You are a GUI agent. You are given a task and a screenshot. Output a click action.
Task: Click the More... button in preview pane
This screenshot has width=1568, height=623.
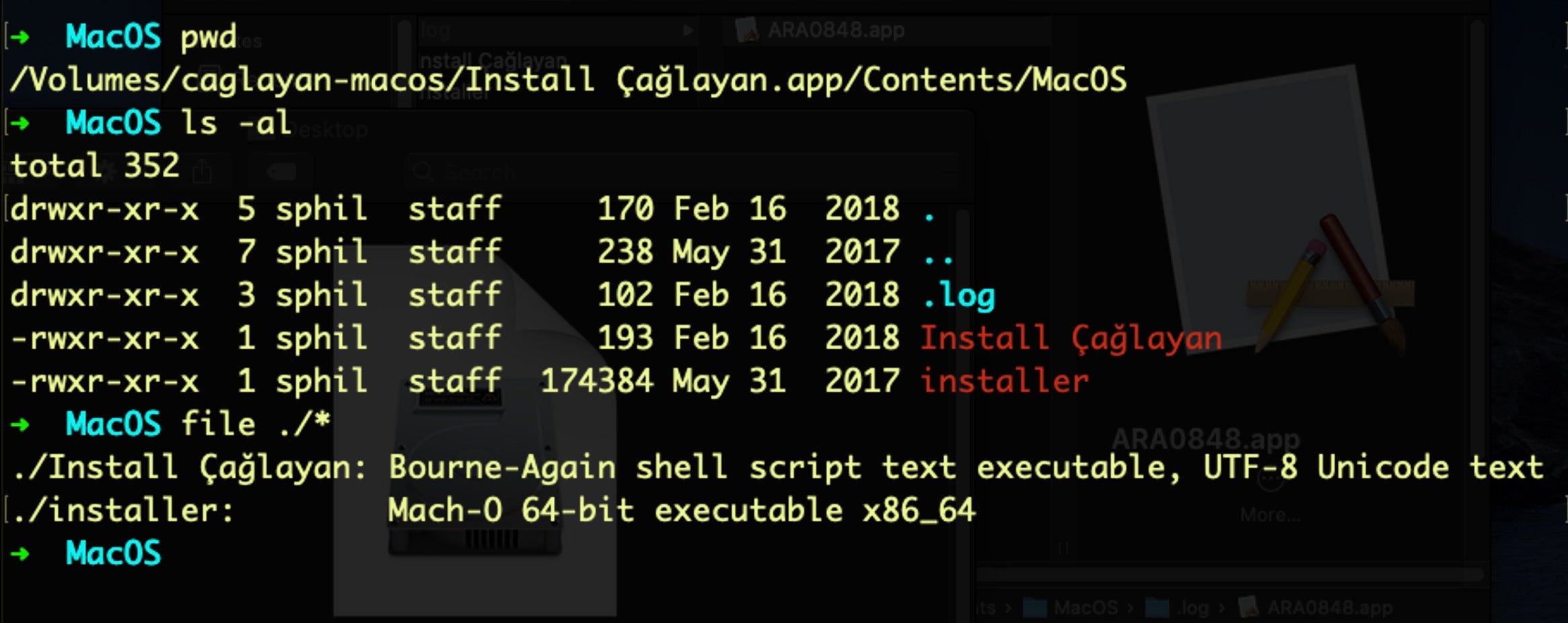pos(1271,515)
